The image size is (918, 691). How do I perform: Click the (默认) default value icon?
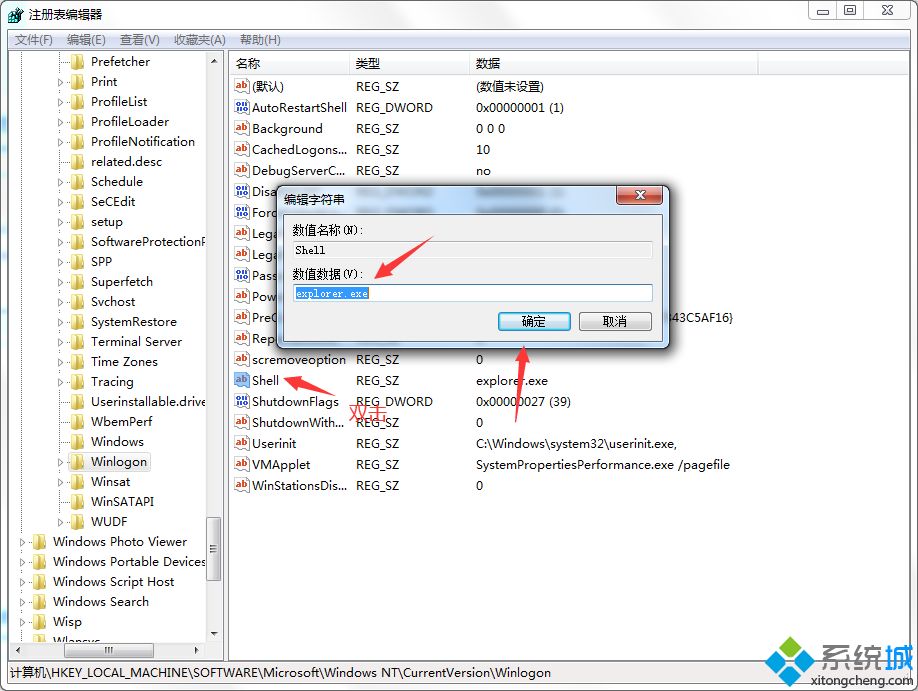(x=242, y=85)
